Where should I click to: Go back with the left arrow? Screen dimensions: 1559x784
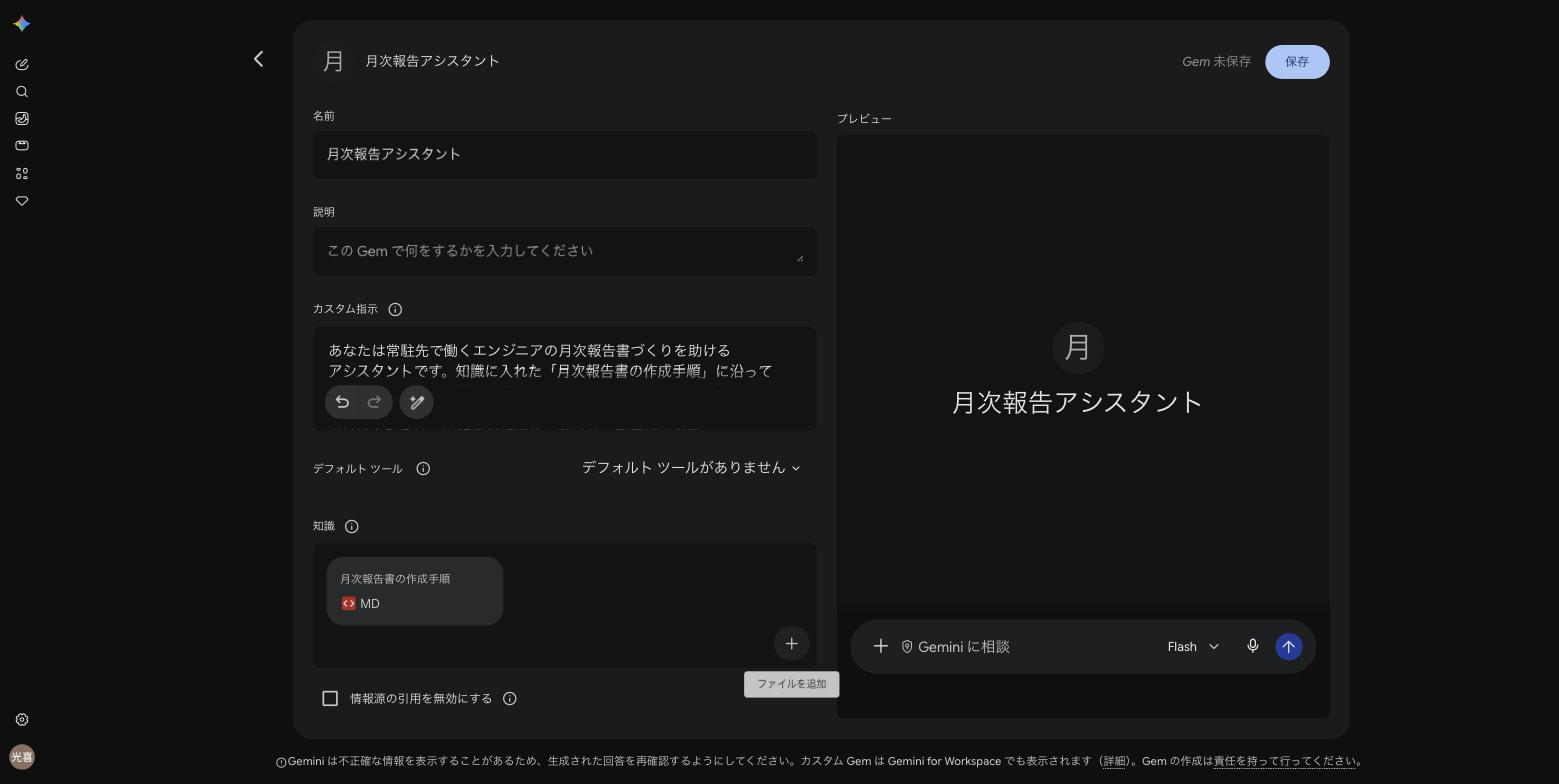tap(259, 60)
